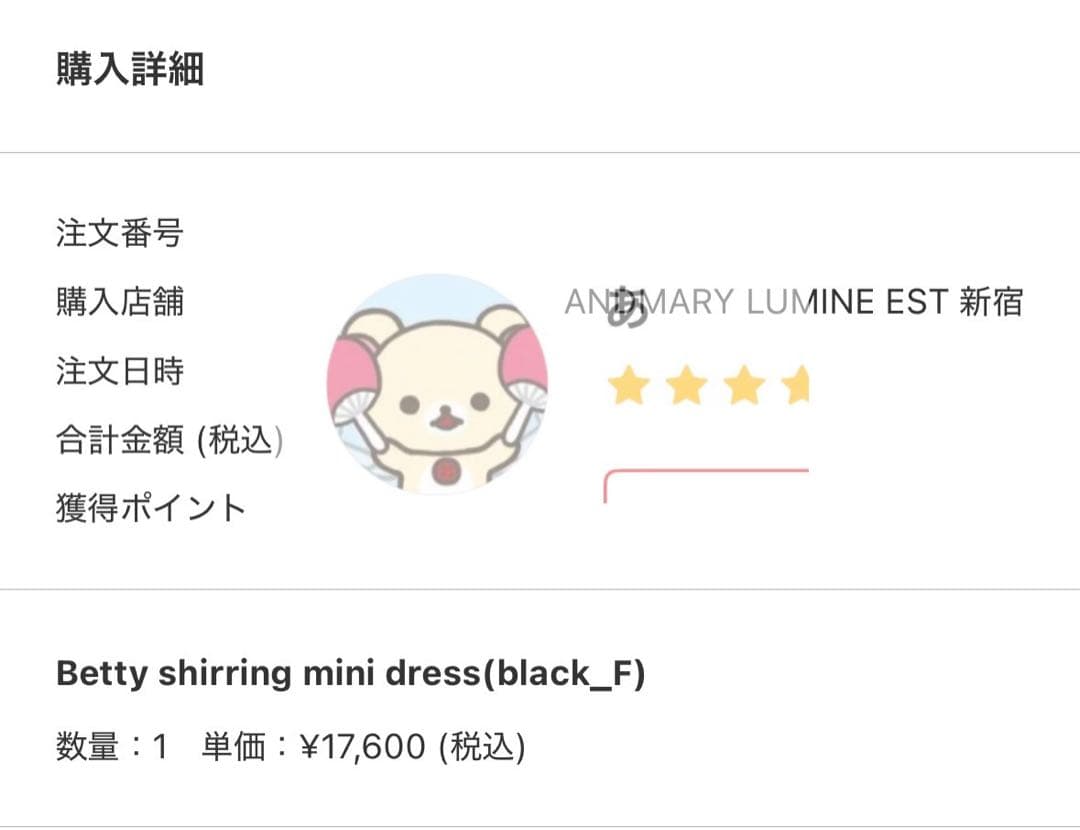Select the 合計金額 (税込) row

[168, 439]
